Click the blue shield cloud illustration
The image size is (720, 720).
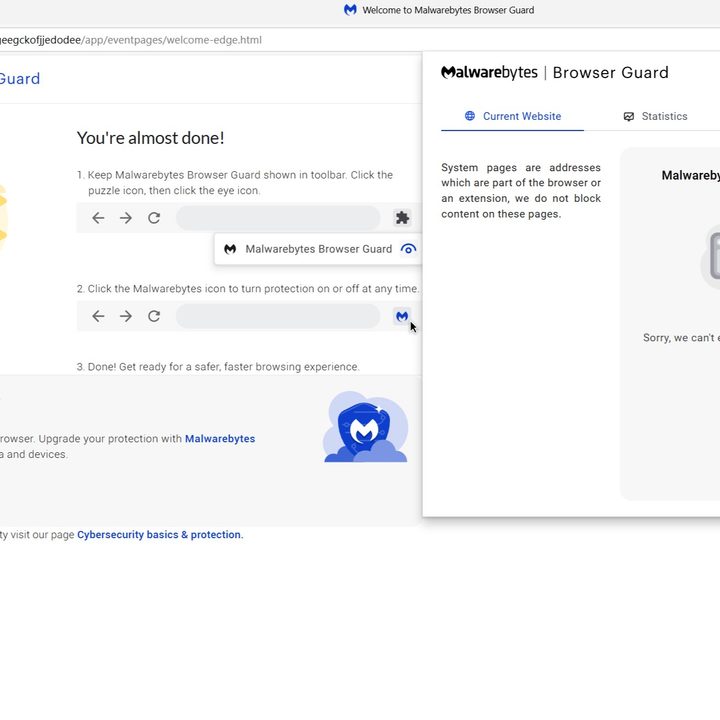tap(366, 427)
